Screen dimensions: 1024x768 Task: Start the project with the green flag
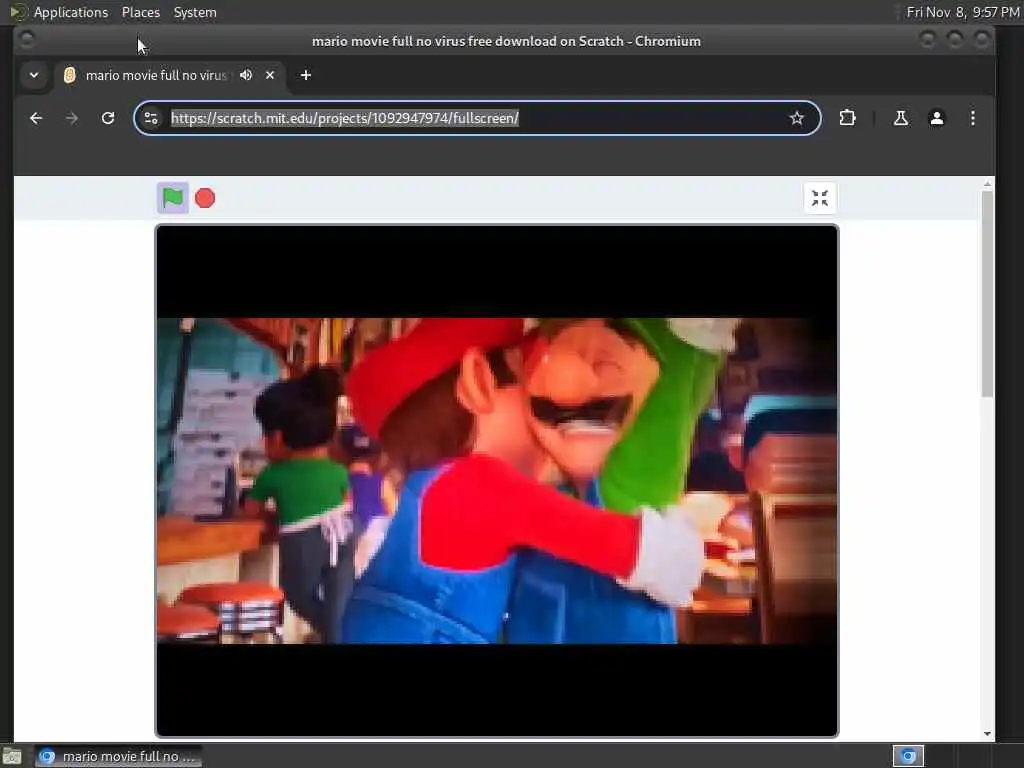172,198
